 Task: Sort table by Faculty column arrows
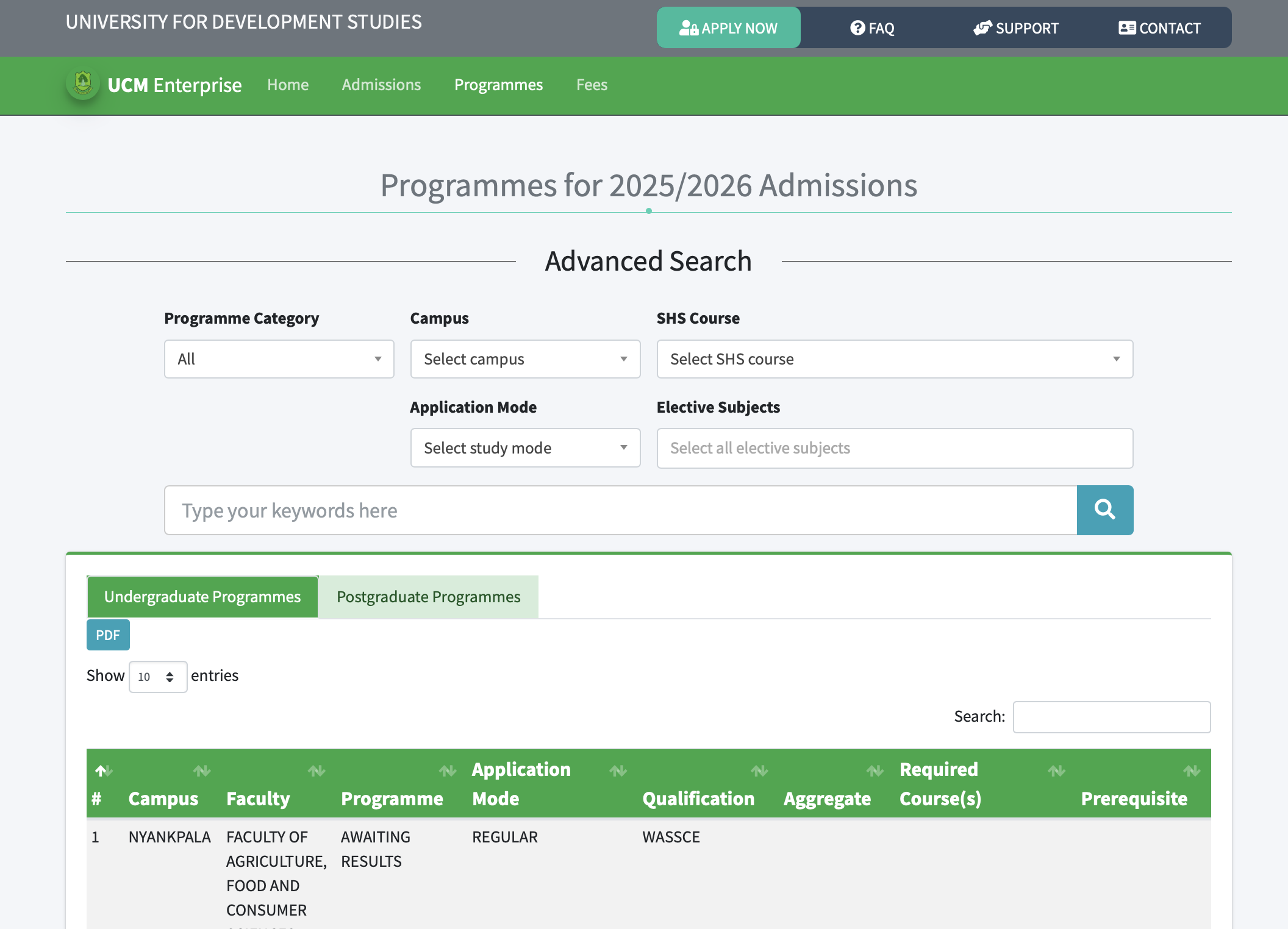pos(316,771)
